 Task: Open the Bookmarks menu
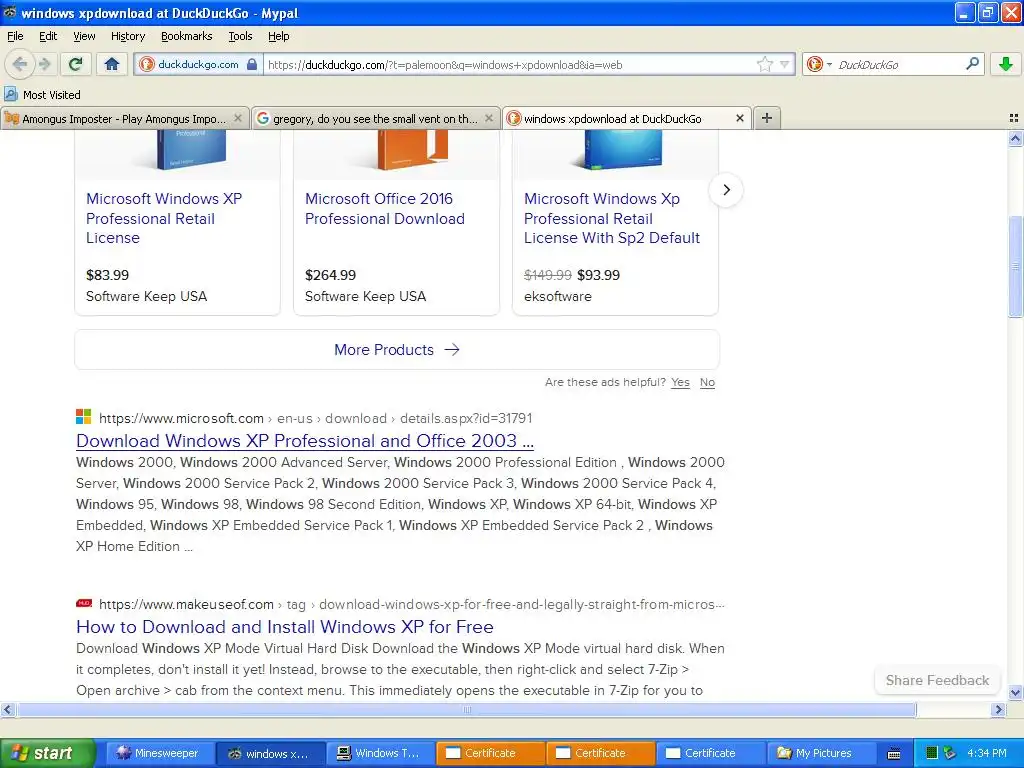187,36
